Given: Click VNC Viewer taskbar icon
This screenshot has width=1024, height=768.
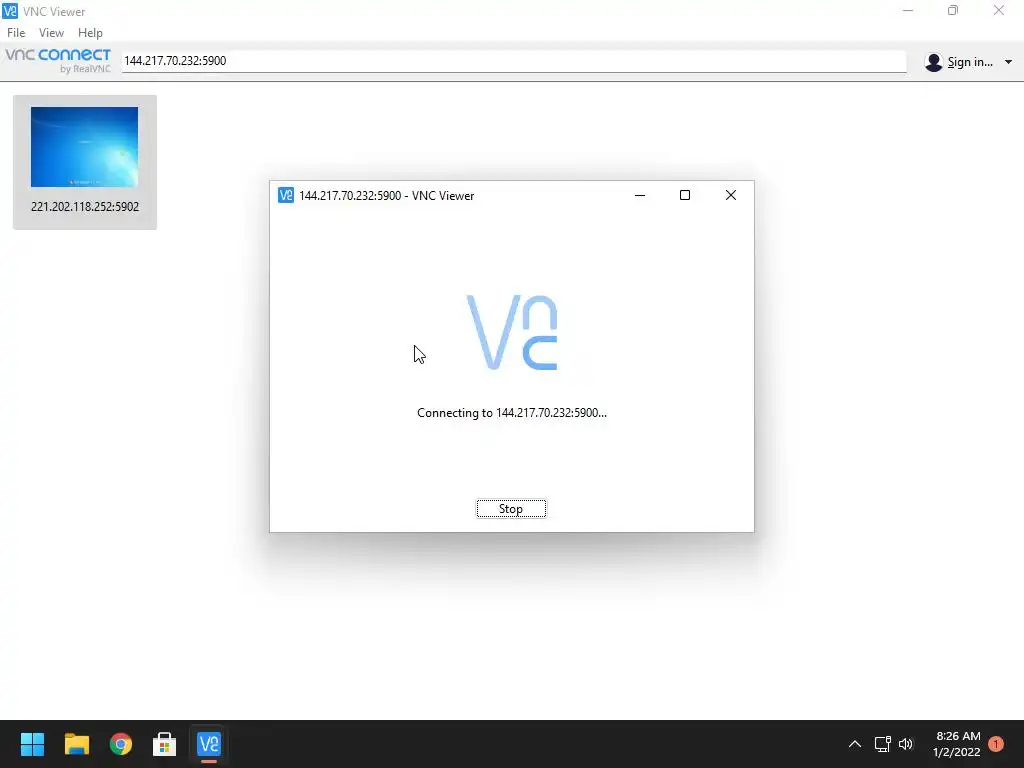Looking at the screenshot, I should pos(209,744).
